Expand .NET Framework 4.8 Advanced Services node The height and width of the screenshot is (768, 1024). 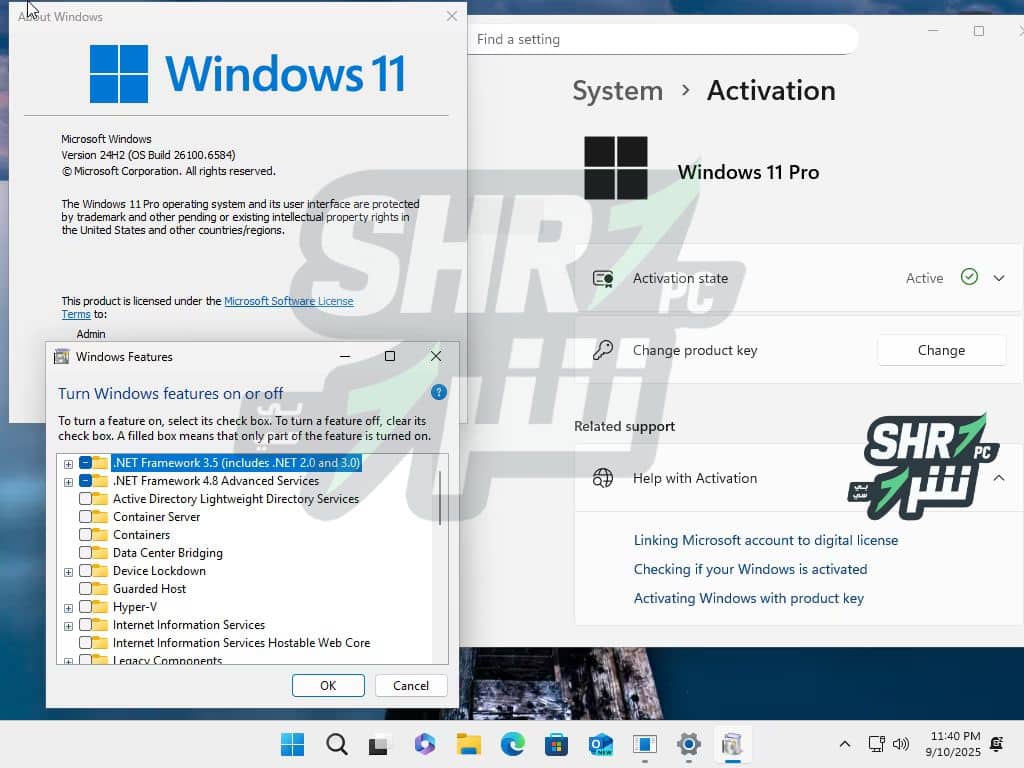coord(68,482)
